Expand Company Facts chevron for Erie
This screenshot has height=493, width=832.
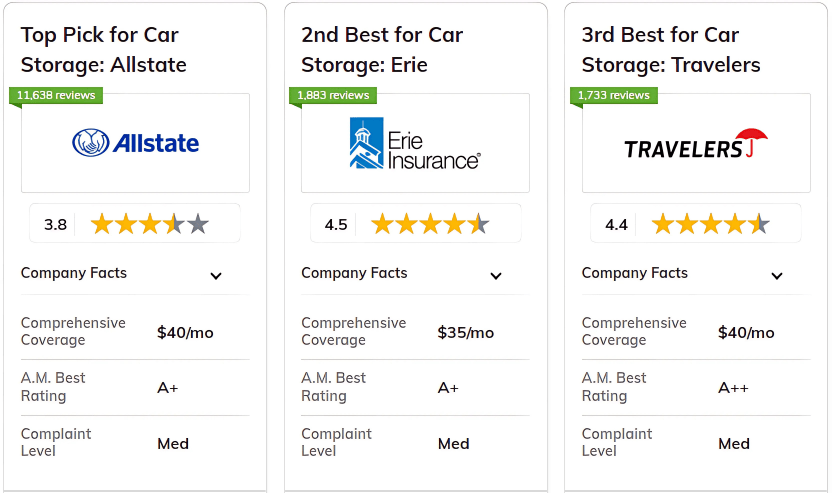496,276
